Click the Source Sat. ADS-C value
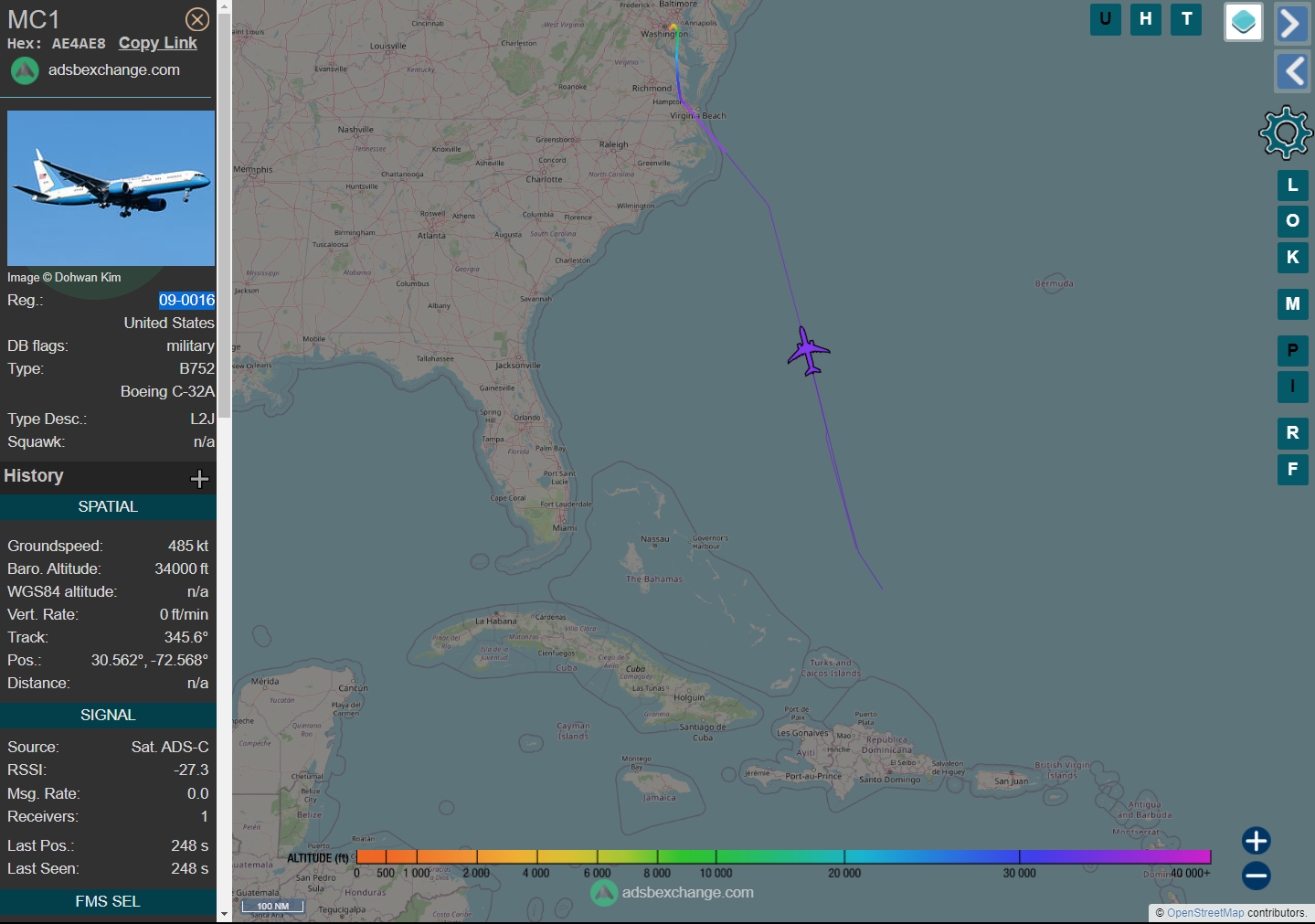1315x924 pixels. click(170, 747)
